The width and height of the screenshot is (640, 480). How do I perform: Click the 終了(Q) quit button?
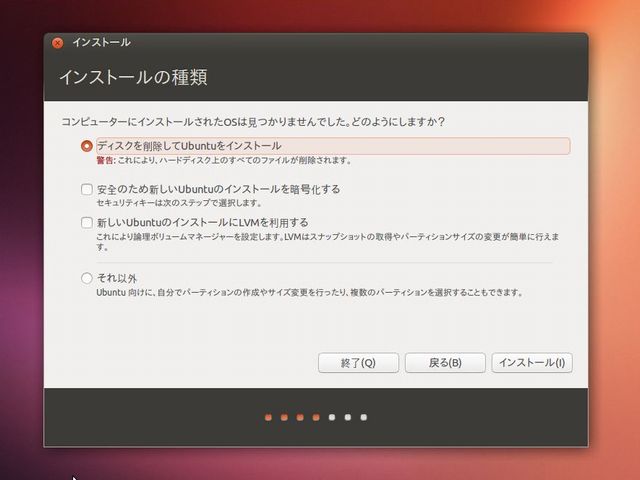358,362
